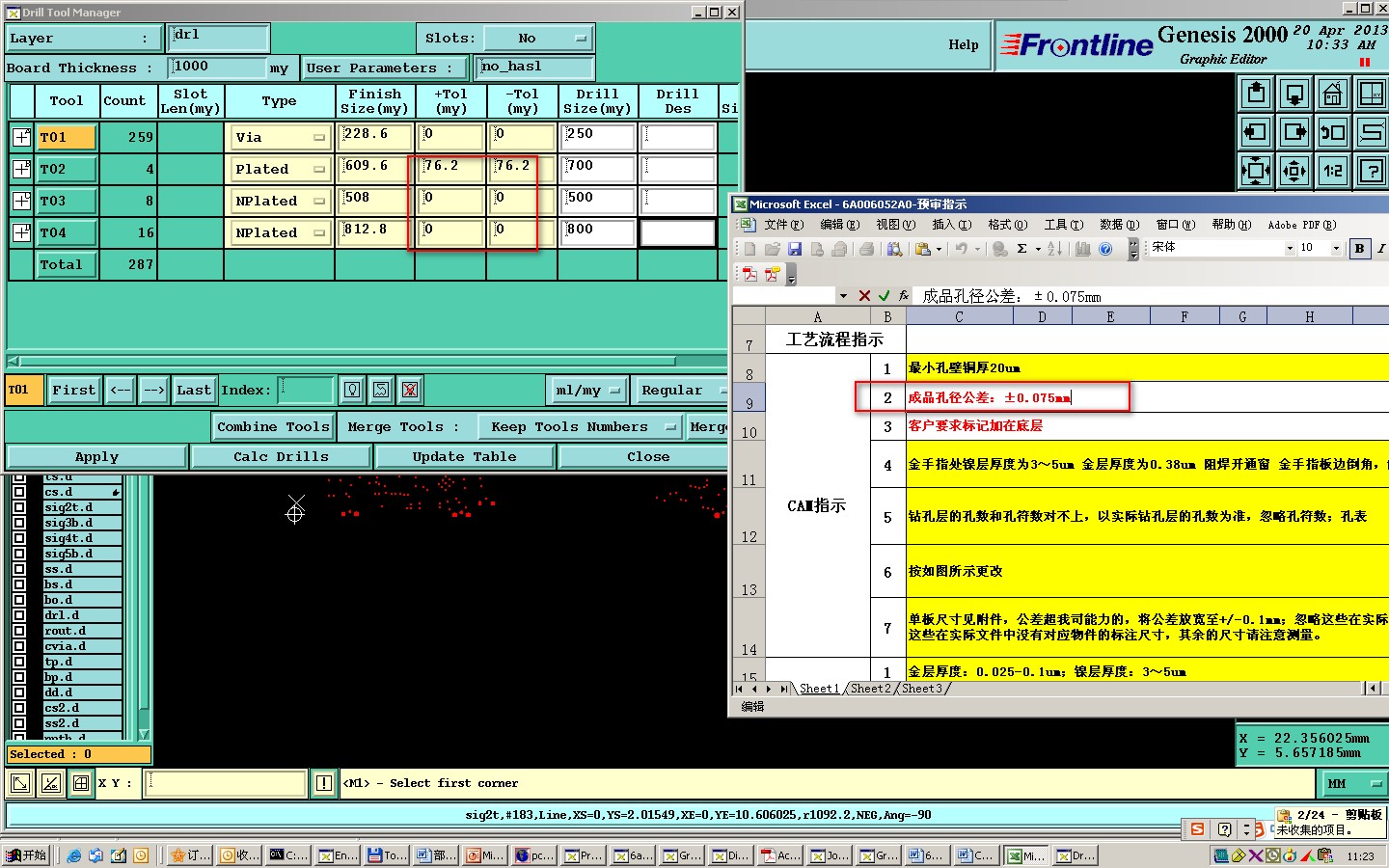Toggle the checkbox for layer bs.d
This screenshot has height=868, width=1389.
[x=19, y=584]
